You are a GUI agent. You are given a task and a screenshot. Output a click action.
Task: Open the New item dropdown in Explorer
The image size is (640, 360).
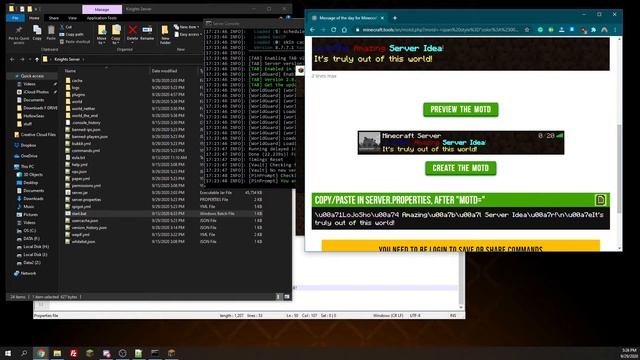[187, 27]
